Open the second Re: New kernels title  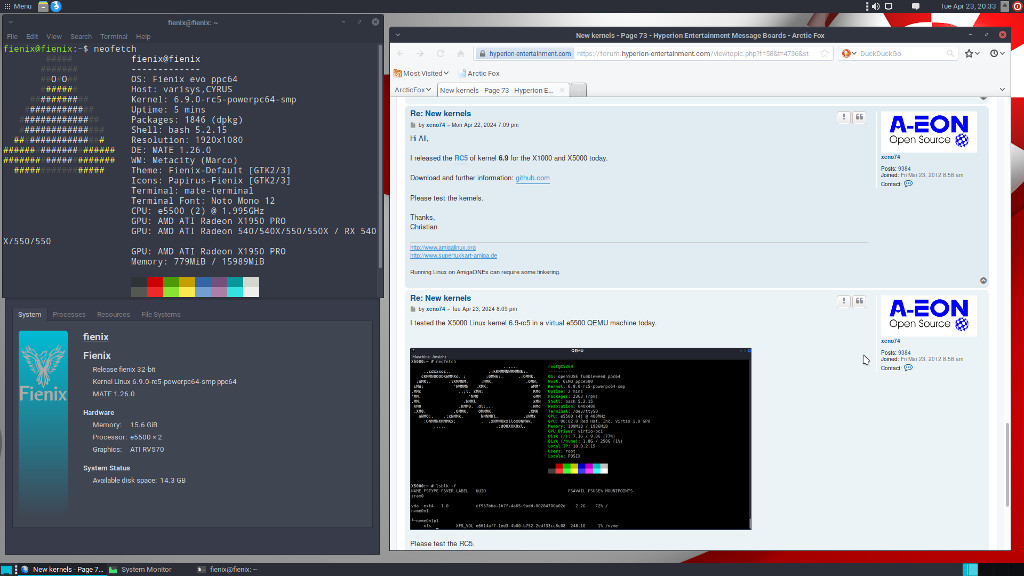pyautogui.click(x=440, y=298)
